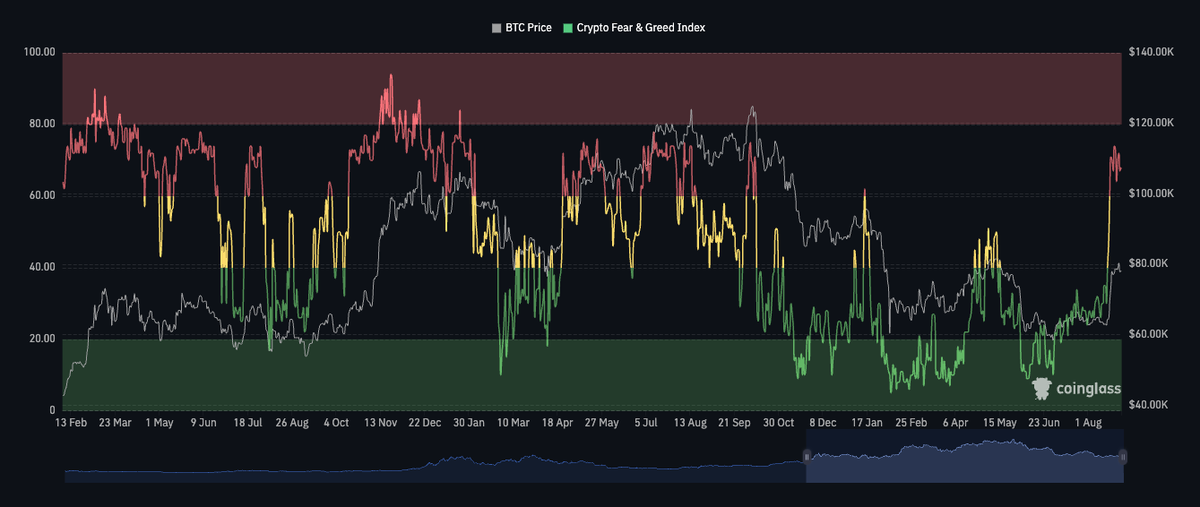Click the gray BTC Price legend swatch

pyautogui.click(x=497, y=28)
